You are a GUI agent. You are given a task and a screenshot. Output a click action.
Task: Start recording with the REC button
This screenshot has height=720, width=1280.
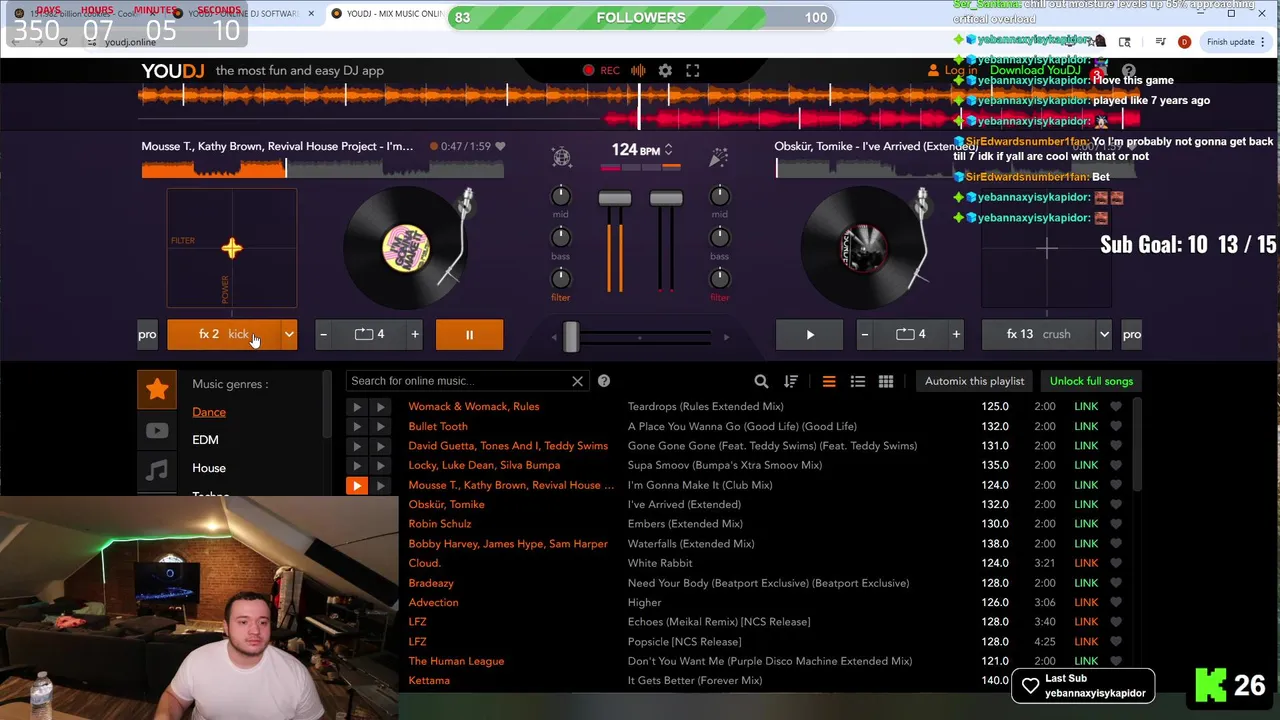(x=602, y=70)
